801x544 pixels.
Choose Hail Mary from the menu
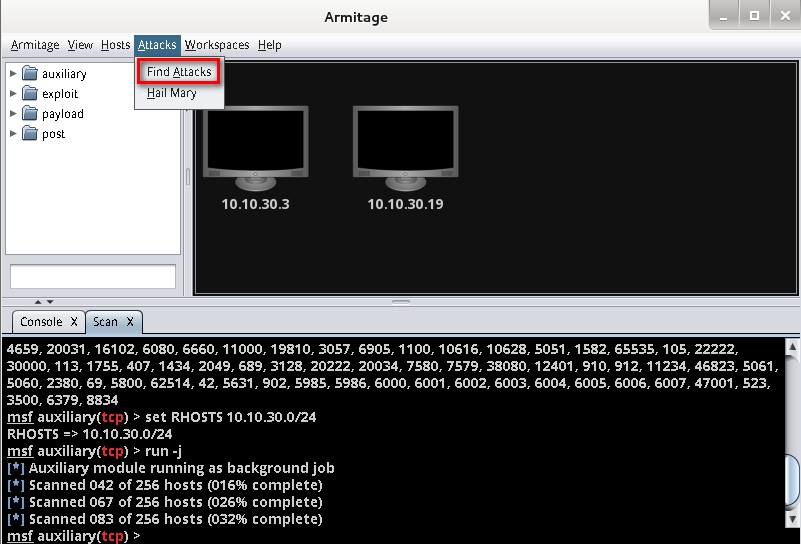coord(172,93)
